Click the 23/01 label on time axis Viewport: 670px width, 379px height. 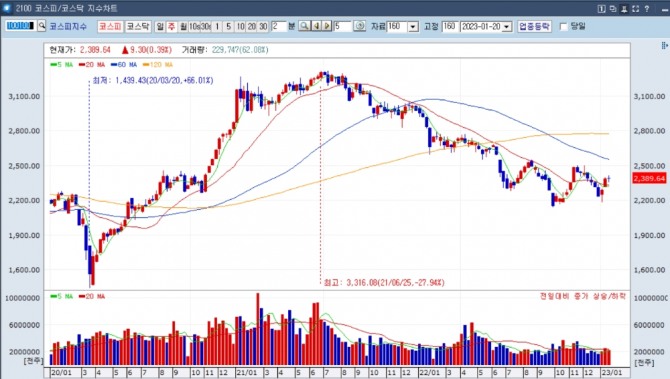click(612, 373)
